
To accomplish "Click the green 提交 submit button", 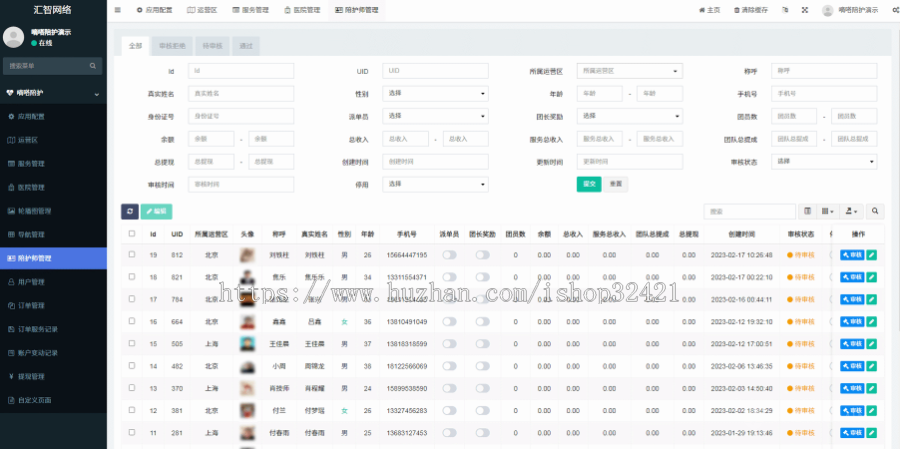I will point(589,184).
